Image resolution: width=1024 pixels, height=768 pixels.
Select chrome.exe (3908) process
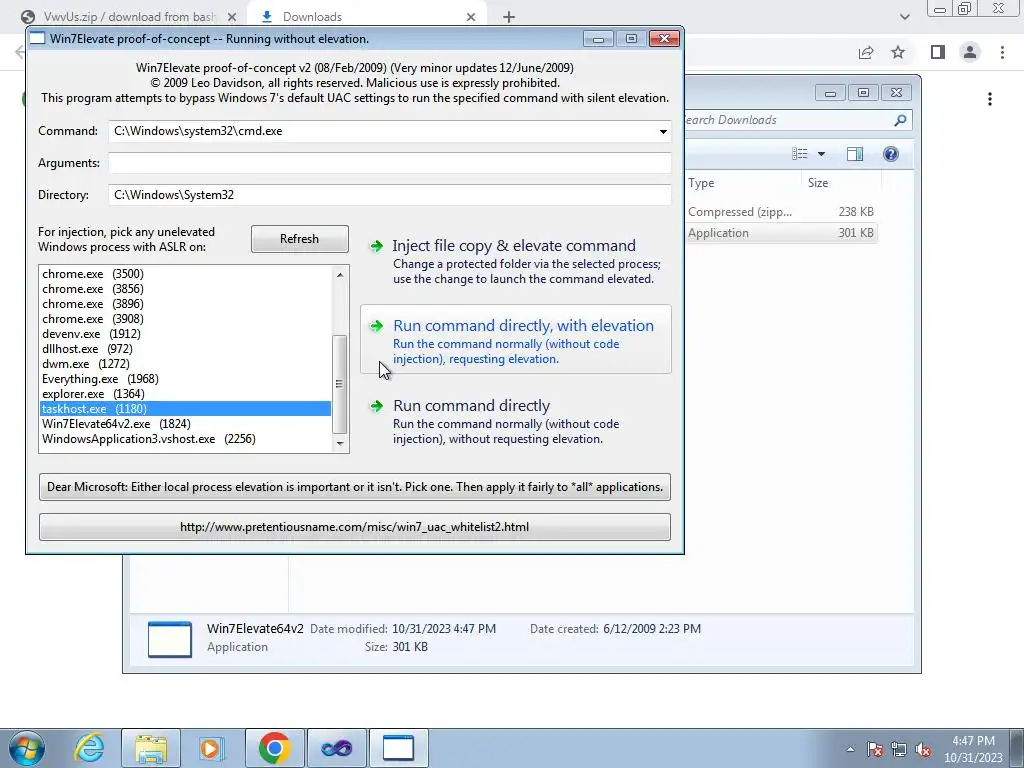pos(185,319)
